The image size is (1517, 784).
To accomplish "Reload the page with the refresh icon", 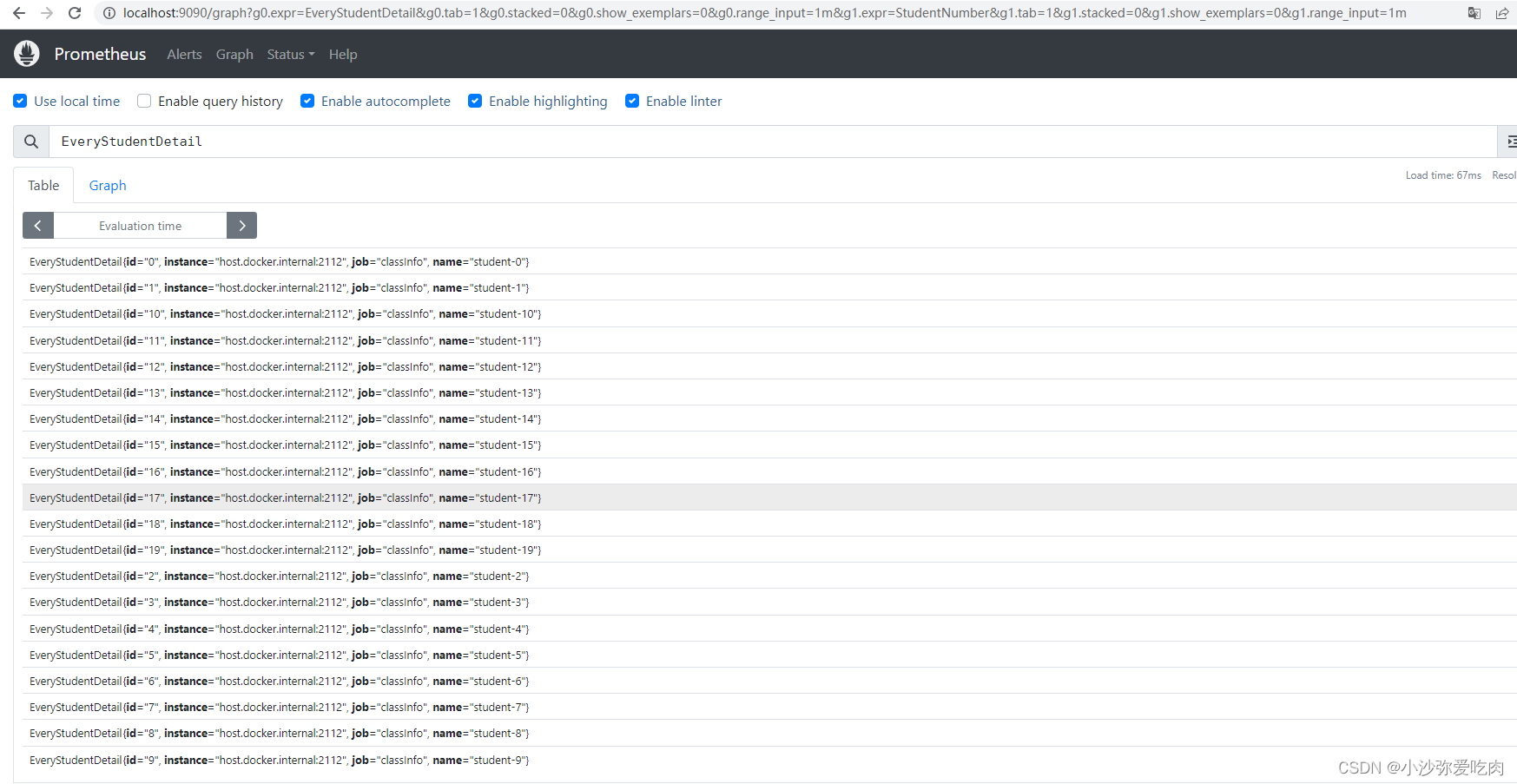I will pyautogui.click(x=75, y=13).
